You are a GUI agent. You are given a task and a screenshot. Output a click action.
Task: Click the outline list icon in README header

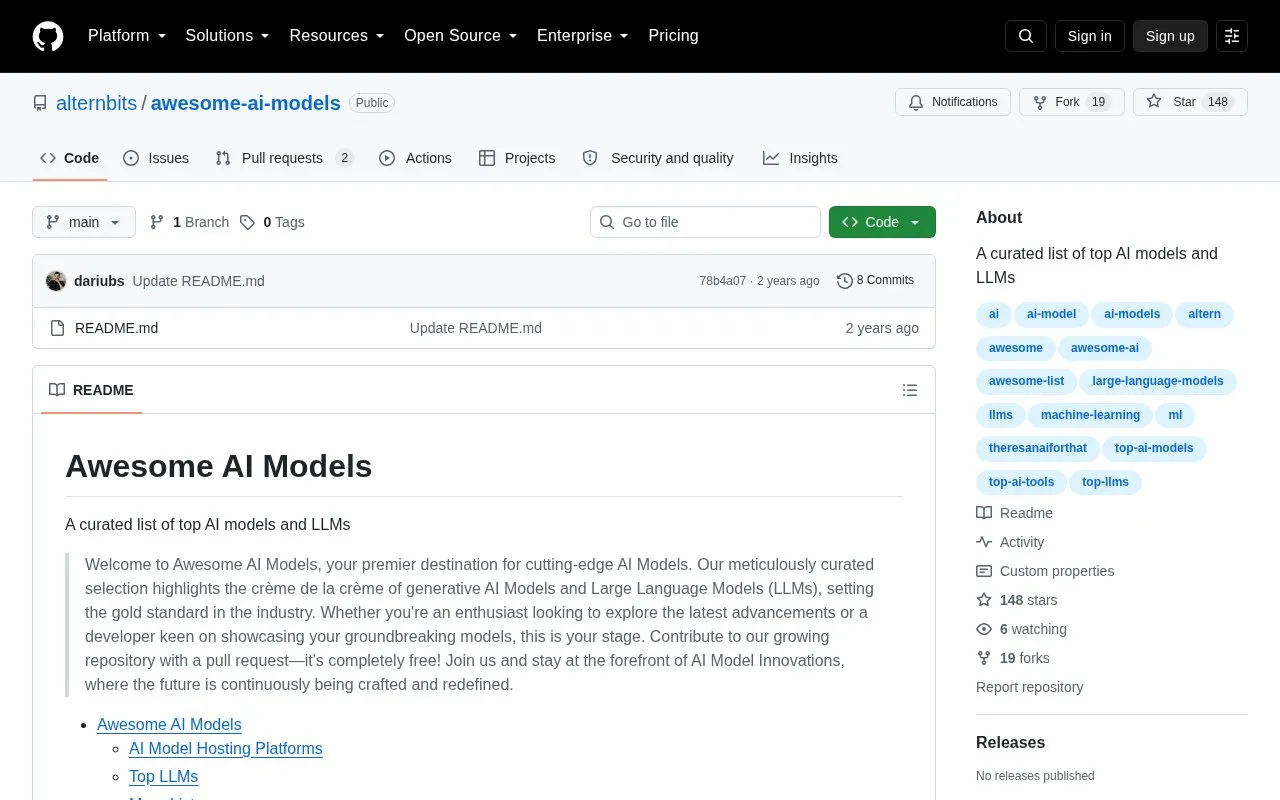pyautogui.click(x=910, y=390)
